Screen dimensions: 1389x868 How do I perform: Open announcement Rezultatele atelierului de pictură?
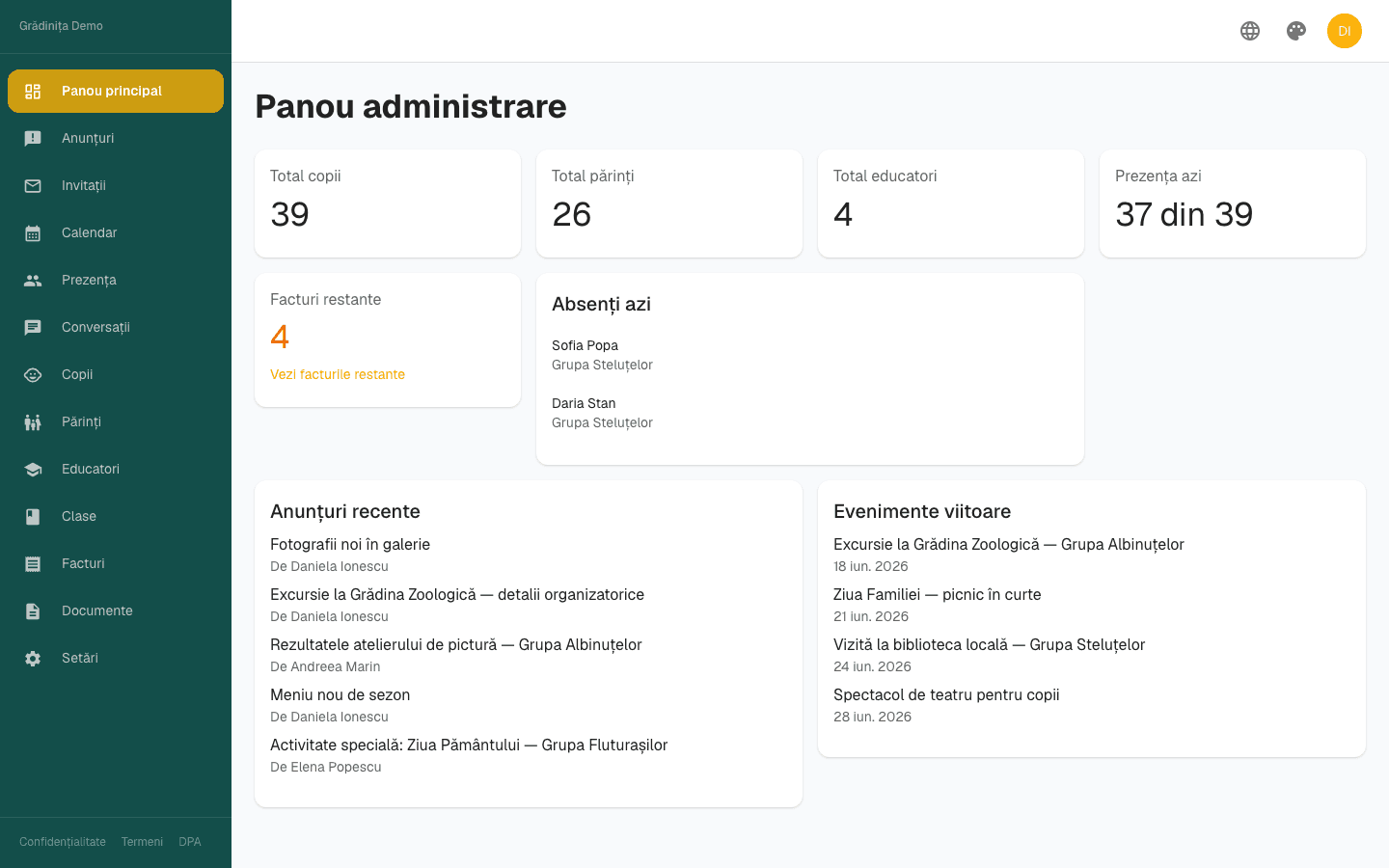(x=456, y=644)
